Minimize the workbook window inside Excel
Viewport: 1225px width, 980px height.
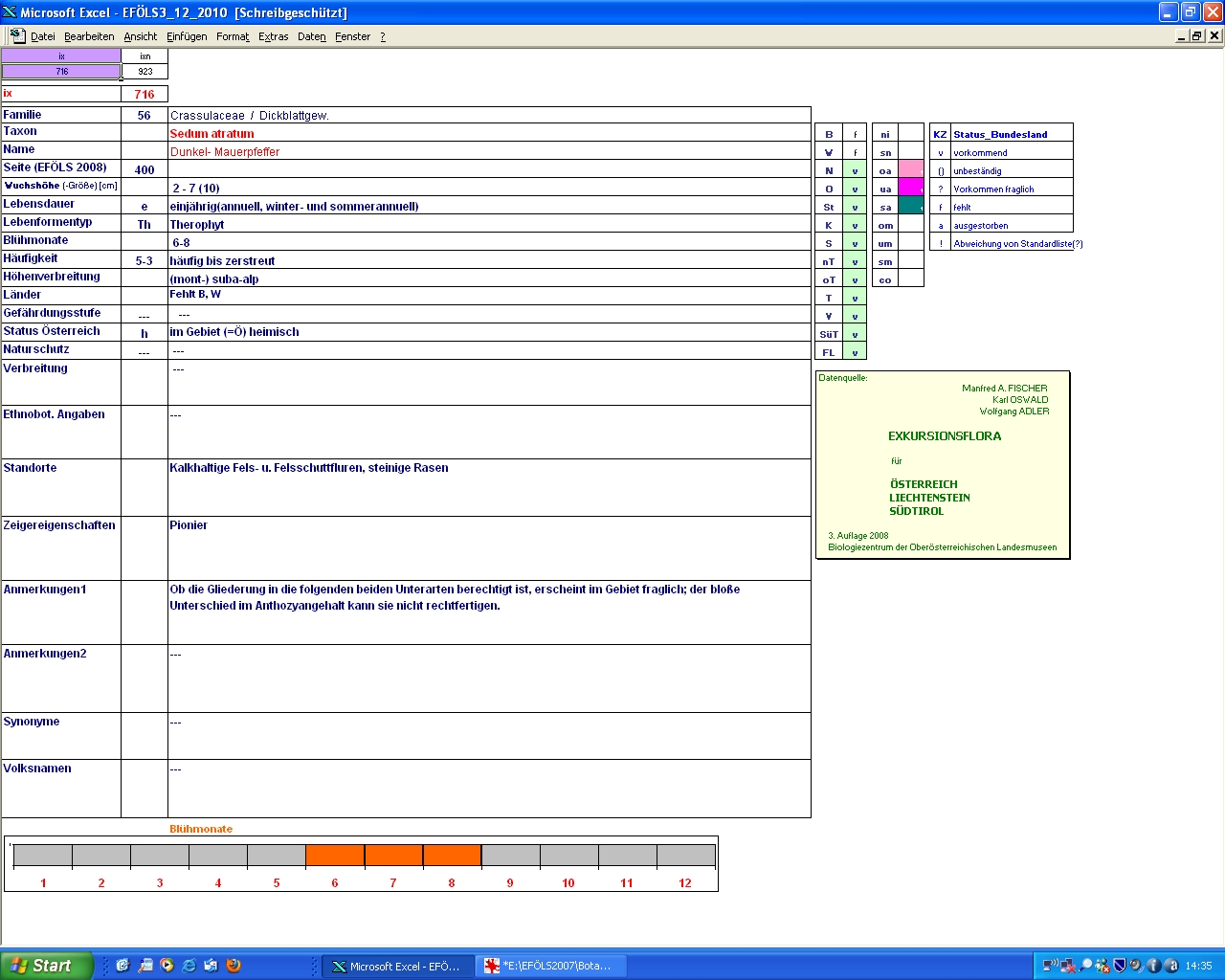(x=1182, y=35)
